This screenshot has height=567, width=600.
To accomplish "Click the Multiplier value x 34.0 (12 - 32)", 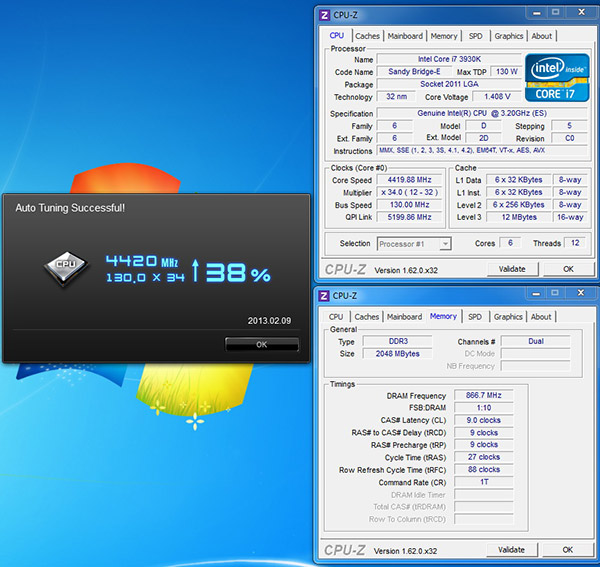I will click(409, 192).
